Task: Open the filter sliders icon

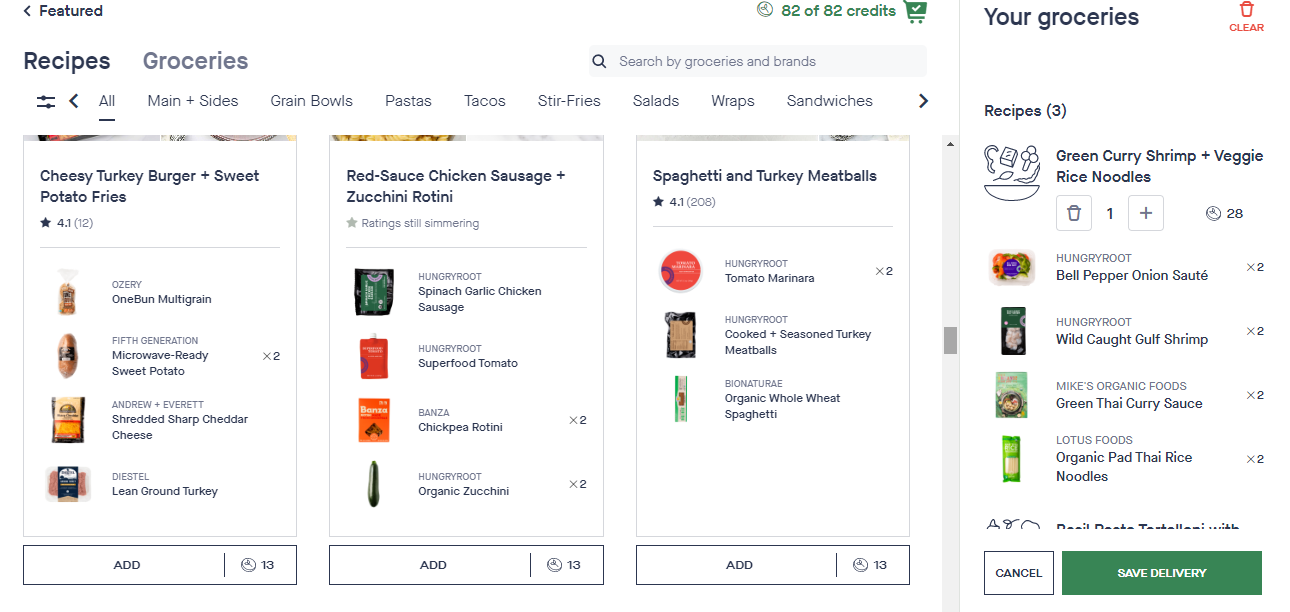Action: coord(46,101)
